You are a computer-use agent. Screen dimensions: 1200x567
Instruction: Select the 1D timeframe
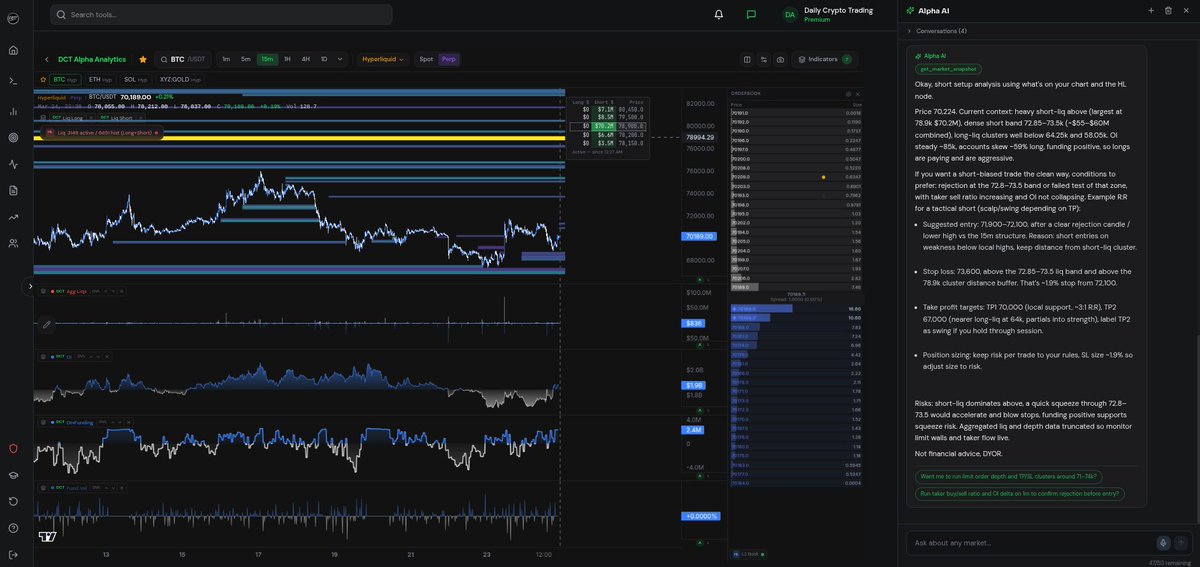click(x=323, y=59)
